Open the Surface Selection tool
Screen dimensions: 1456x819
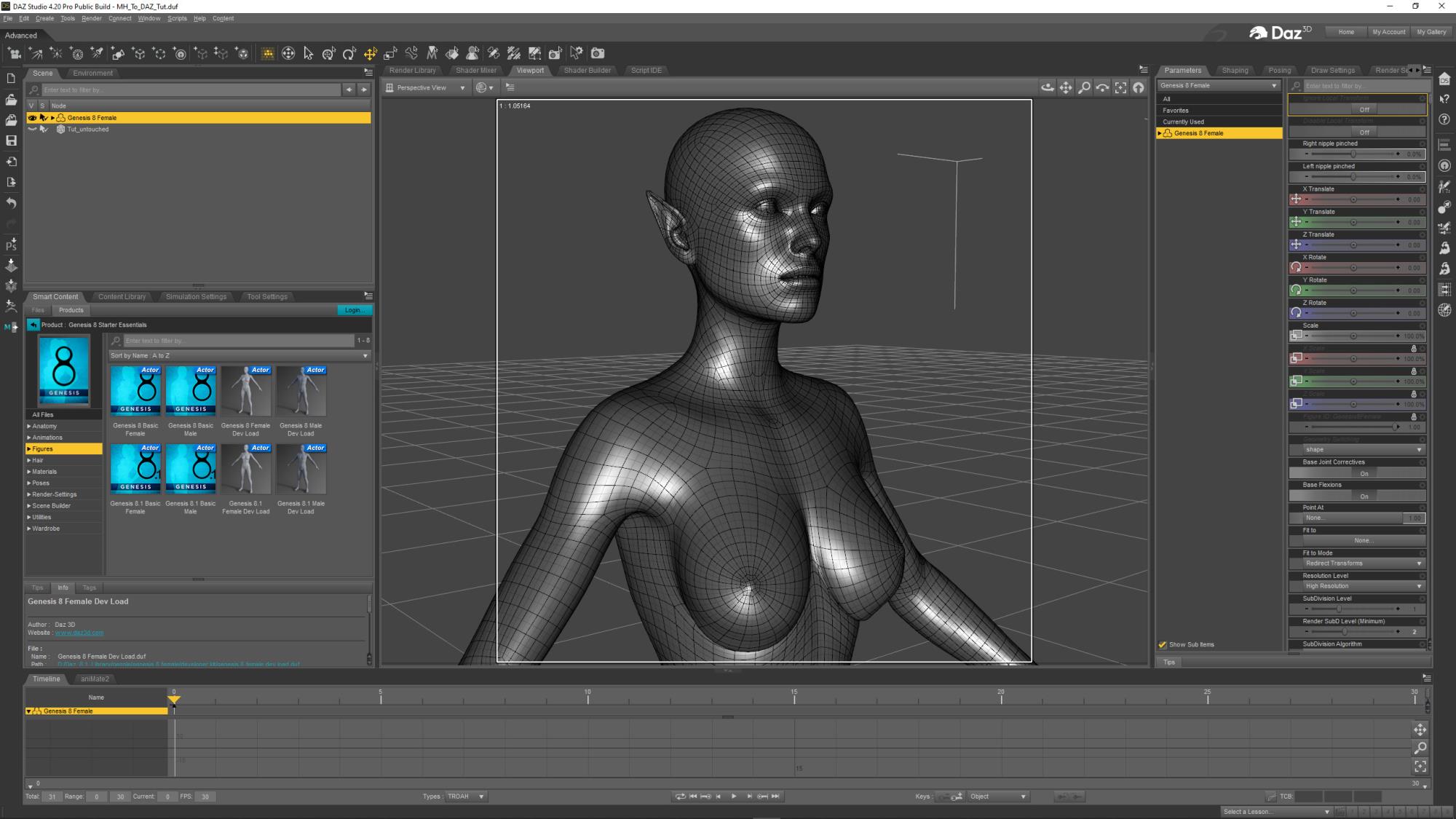(452, 53)
